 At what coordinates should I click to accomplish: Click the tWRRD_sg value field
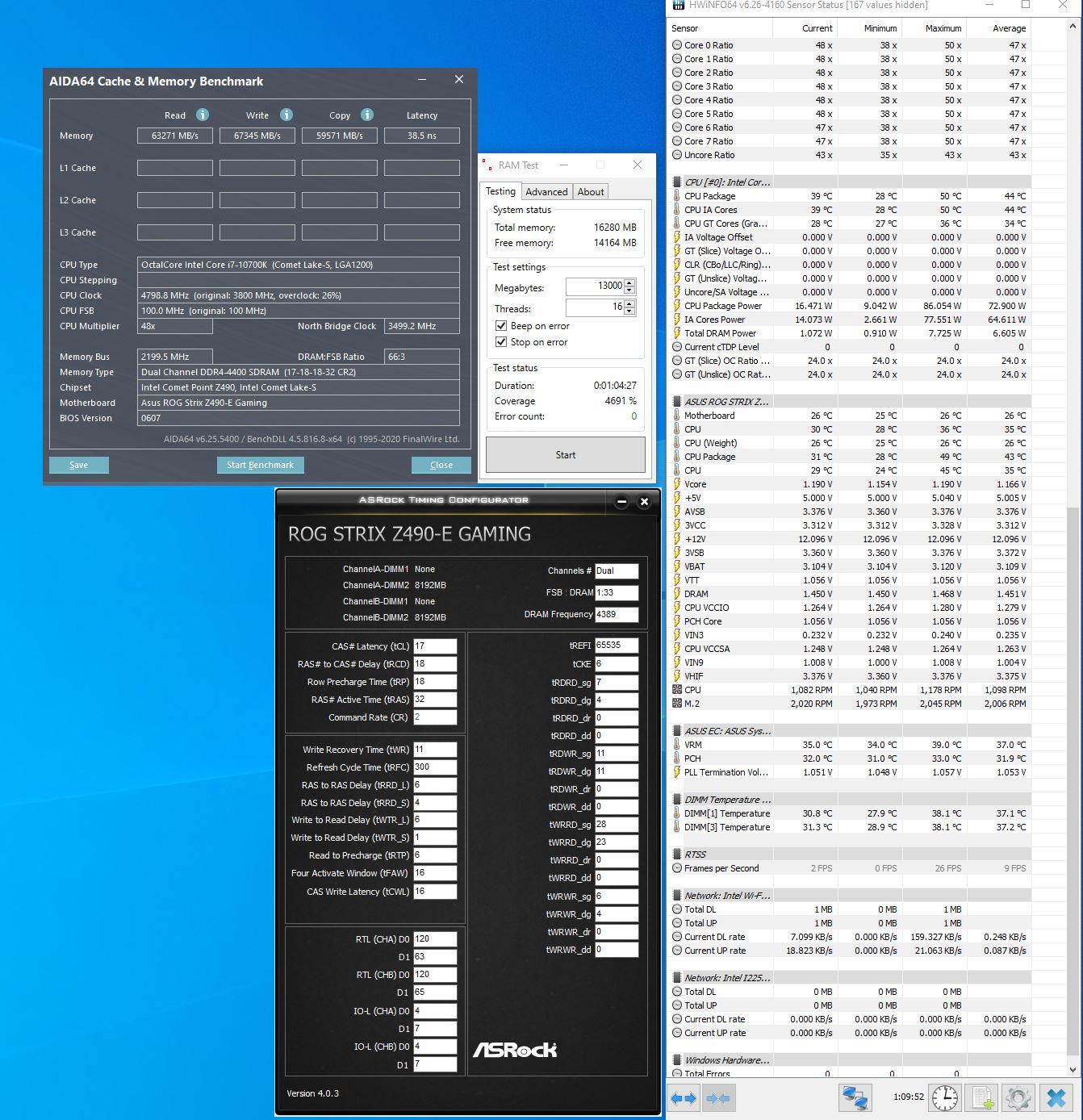pos(617,825)
